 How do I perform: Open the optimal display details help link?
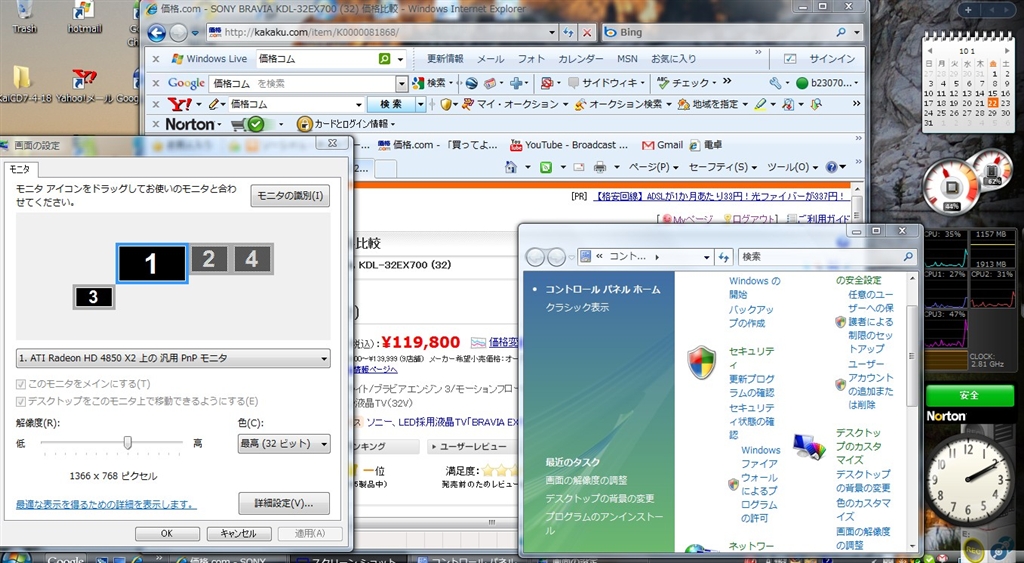point(106,505)
